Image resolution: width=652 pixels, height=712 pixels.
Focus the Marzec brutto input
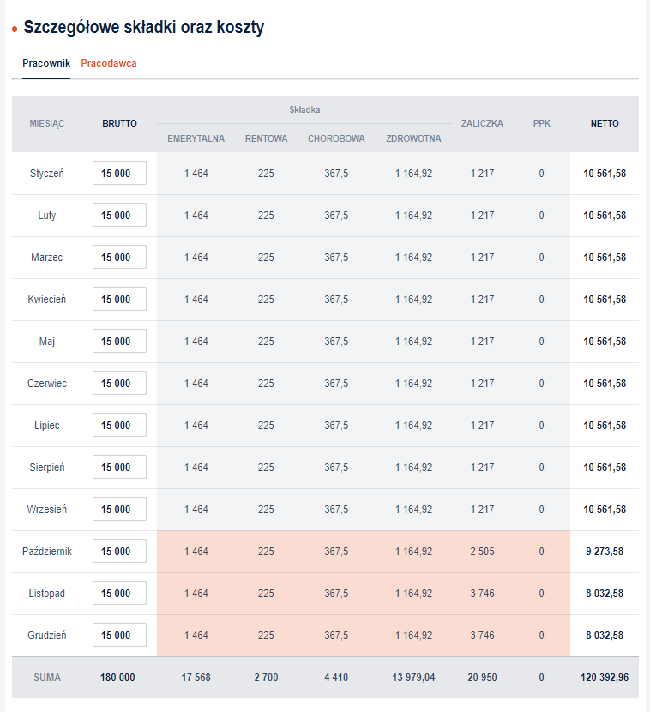point(120,257)
